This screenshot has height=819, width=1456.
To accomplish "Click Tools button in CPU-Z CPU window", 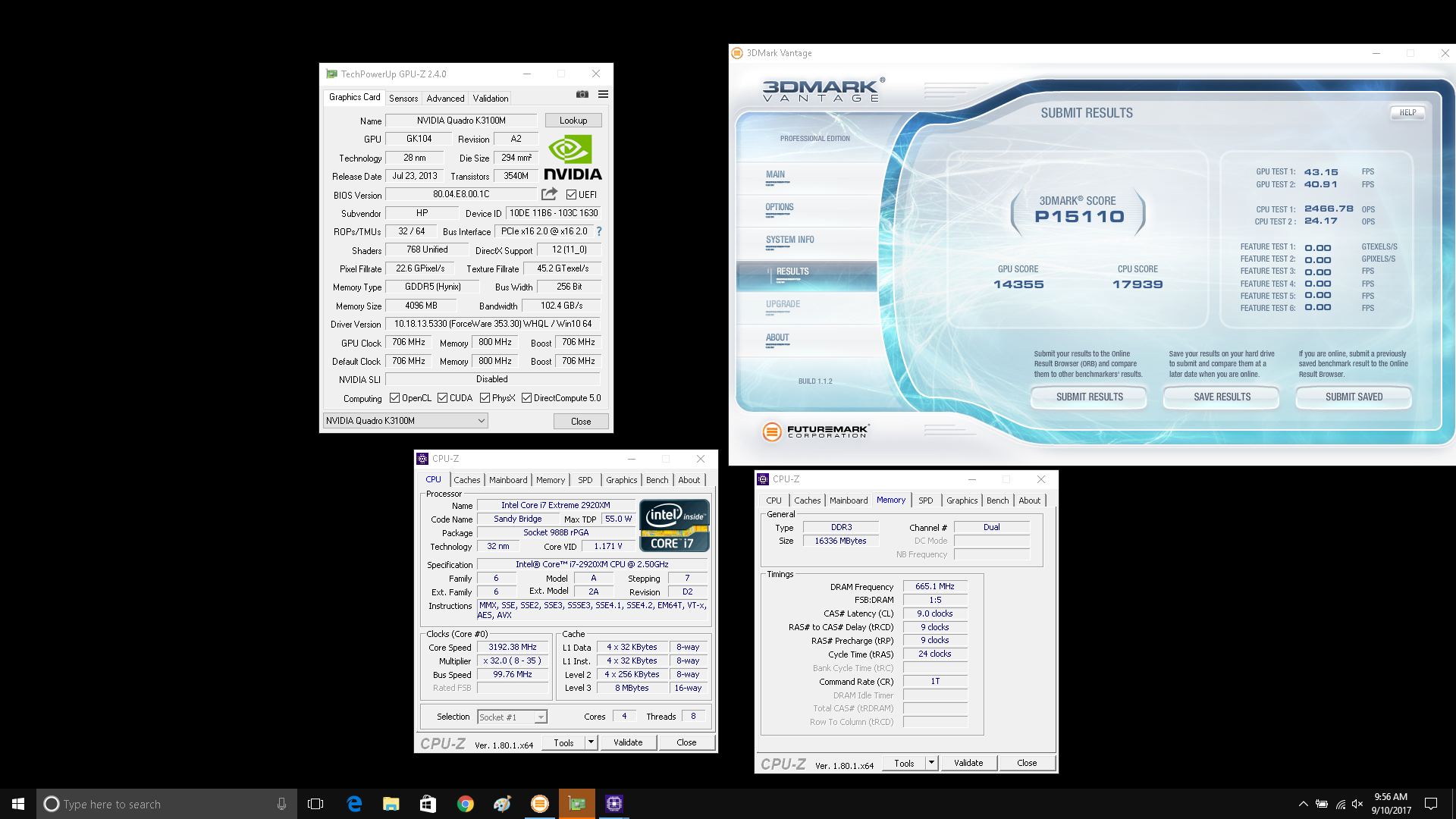I will (x=563, y=742).
